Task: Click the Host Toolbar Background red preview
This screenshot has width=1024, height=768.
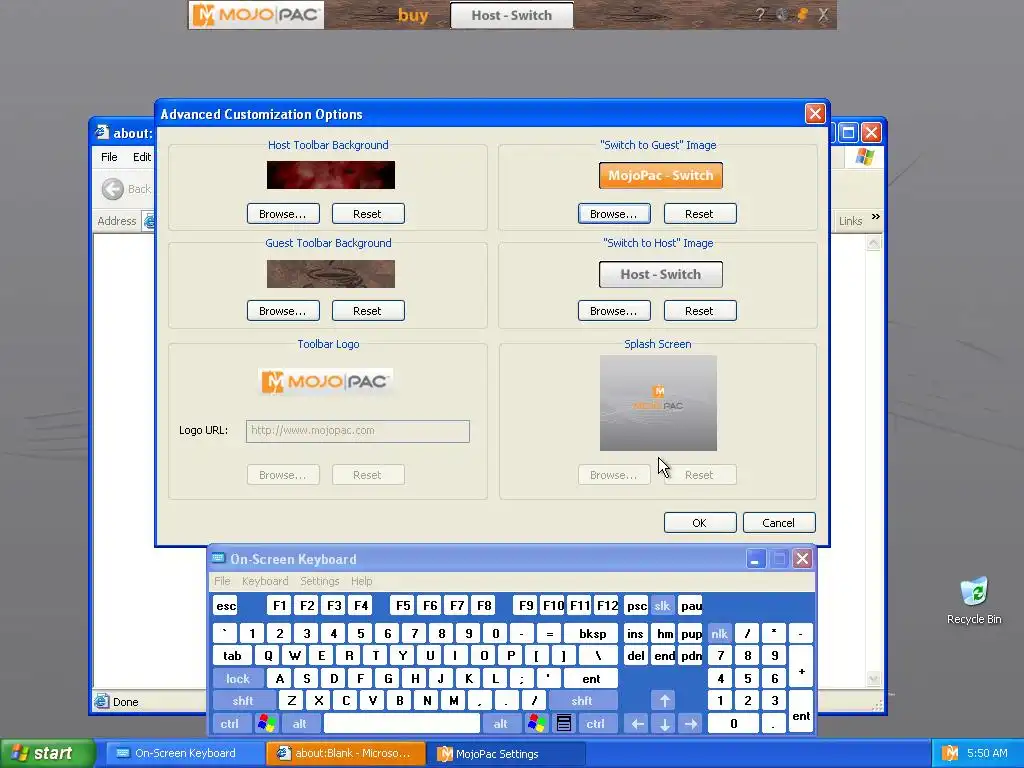Action: 330,175
